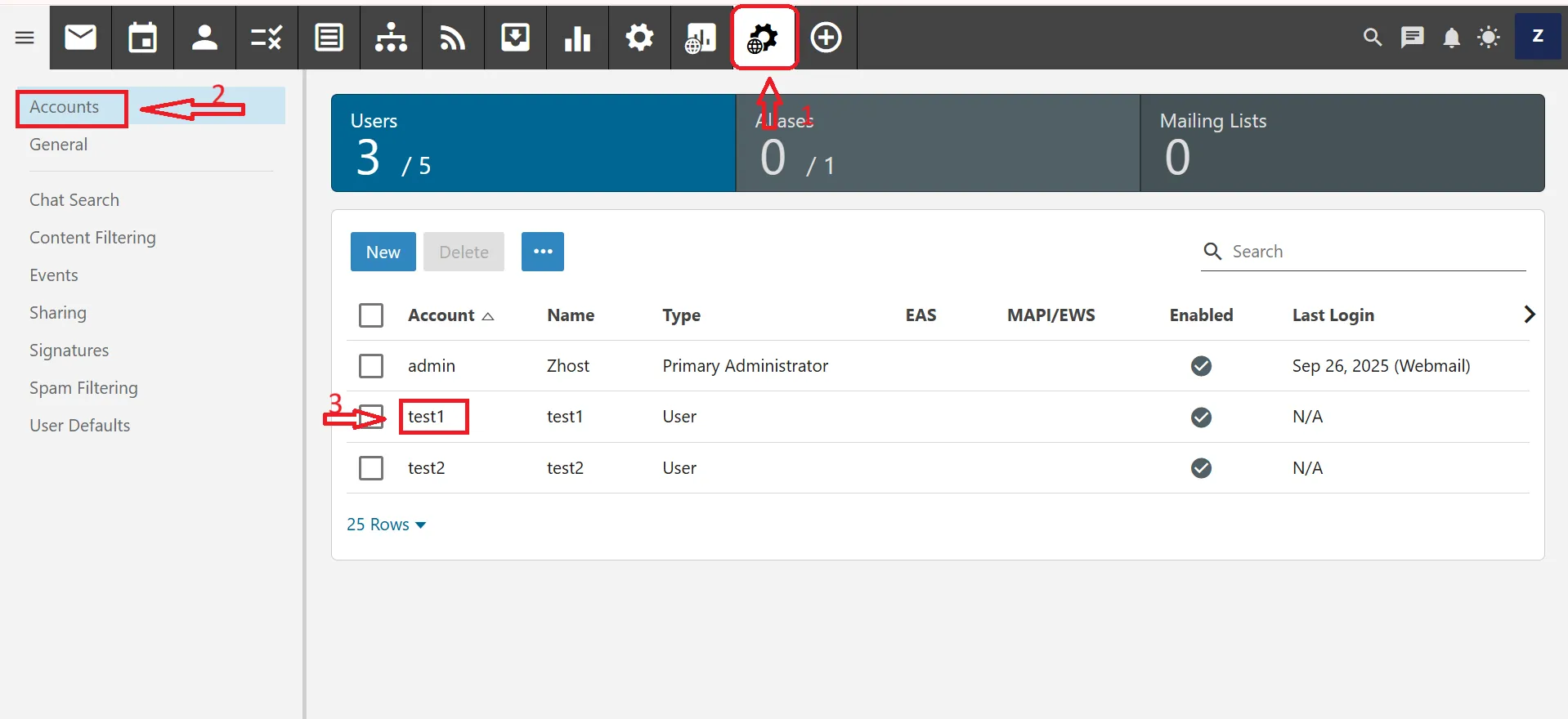Toggle the light/dark theme sun icon
This screenshot has width=1568, height=719.
pos(1489,38)
